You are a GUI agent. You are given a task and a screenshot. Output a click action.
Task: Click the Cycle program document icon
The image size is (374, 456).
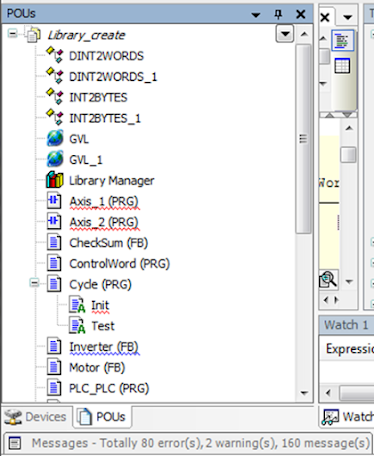click(54, 284)
